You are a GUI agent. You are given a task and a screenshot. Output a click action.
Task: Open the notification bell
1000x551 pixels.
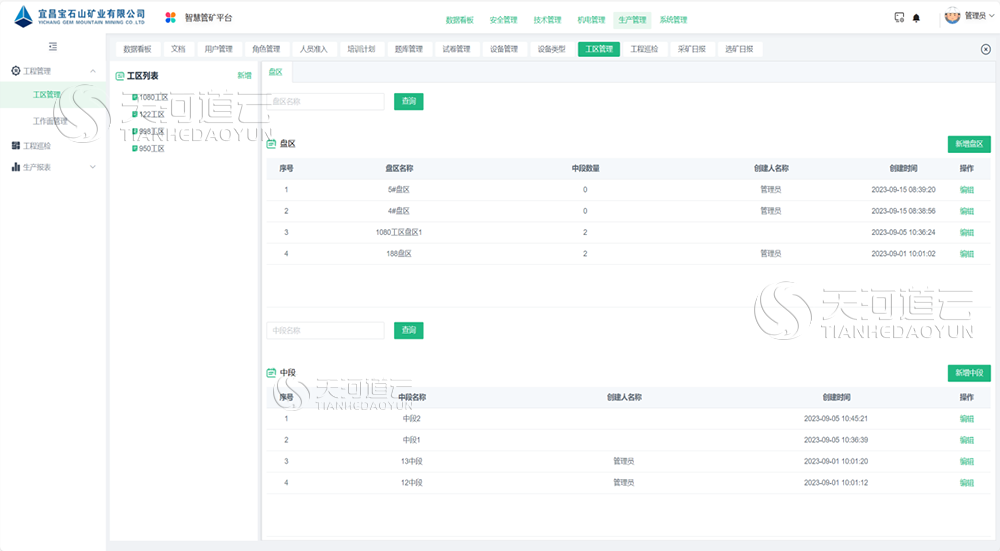[x=916, y=18]
